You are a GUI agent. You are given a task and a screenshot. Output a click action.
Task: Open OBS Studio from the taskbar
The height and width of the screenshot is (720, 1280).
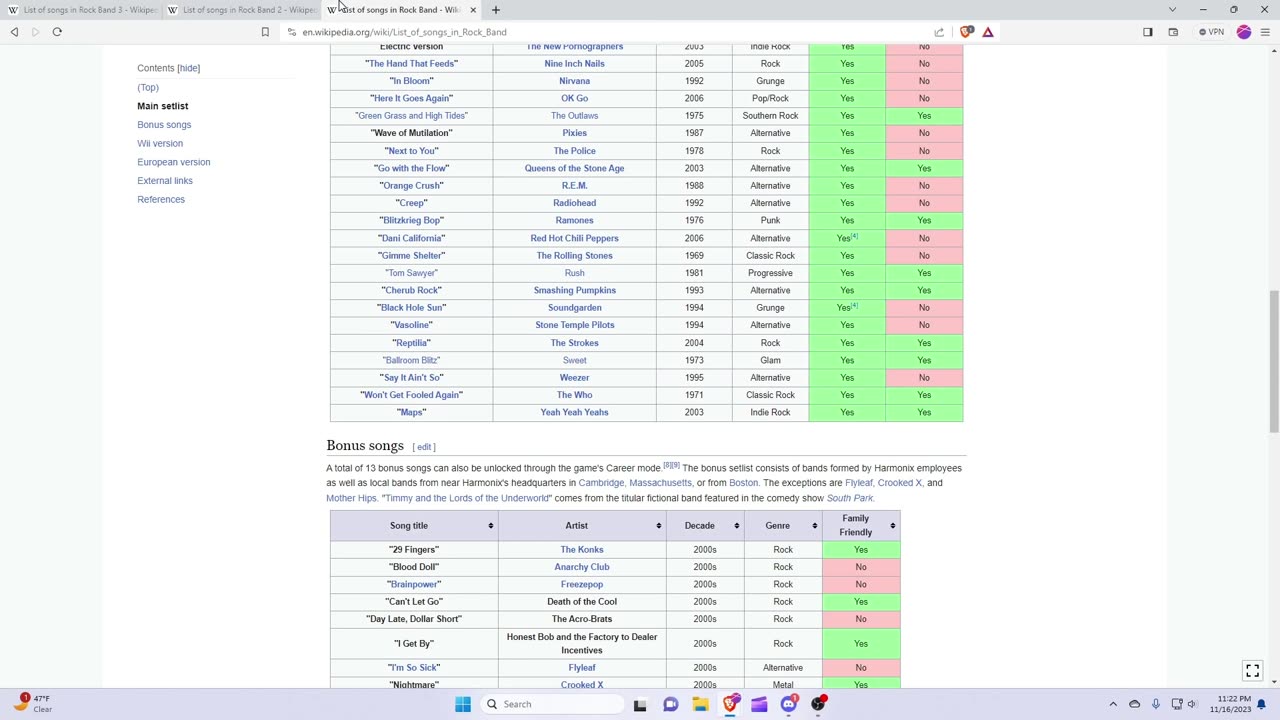pyautogui.click(x=819, y=704)
